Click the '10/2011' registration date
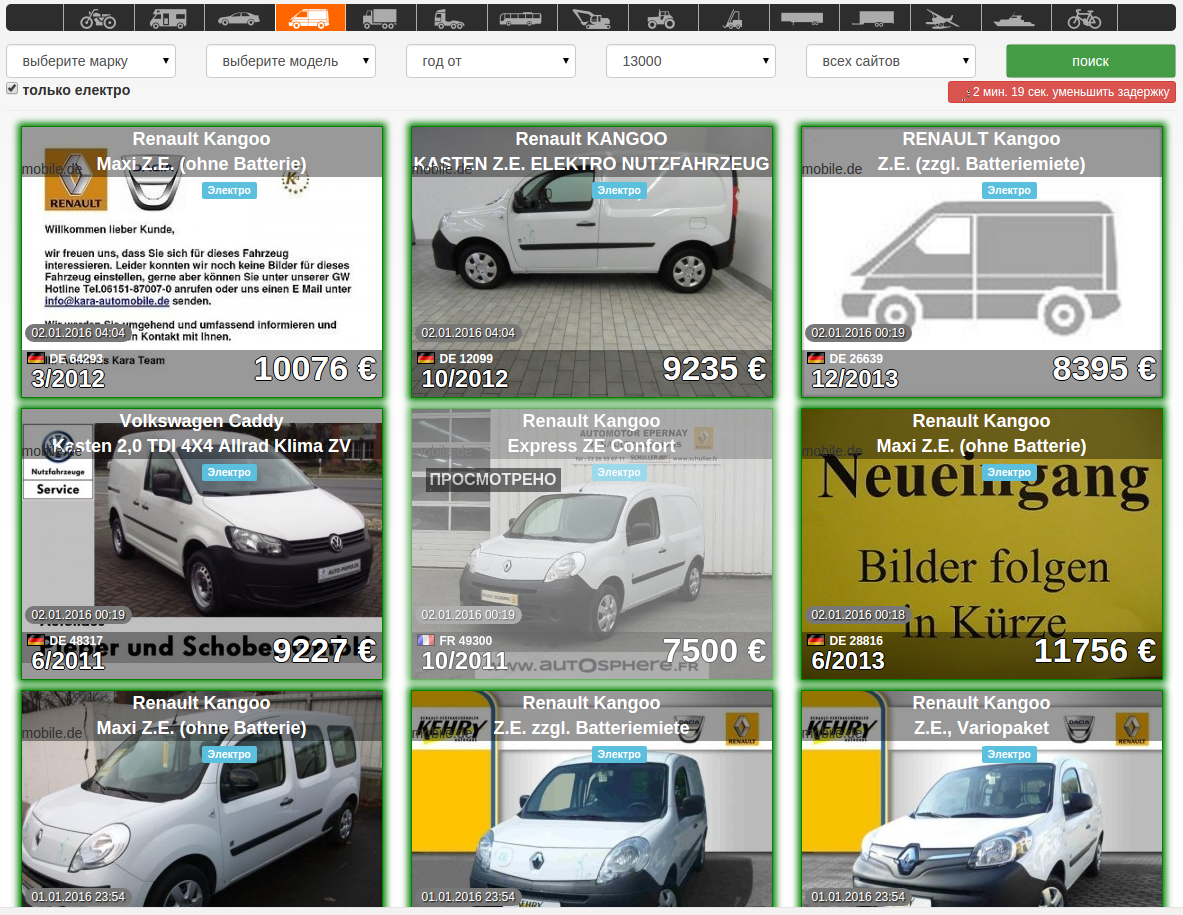 [465, 661]
